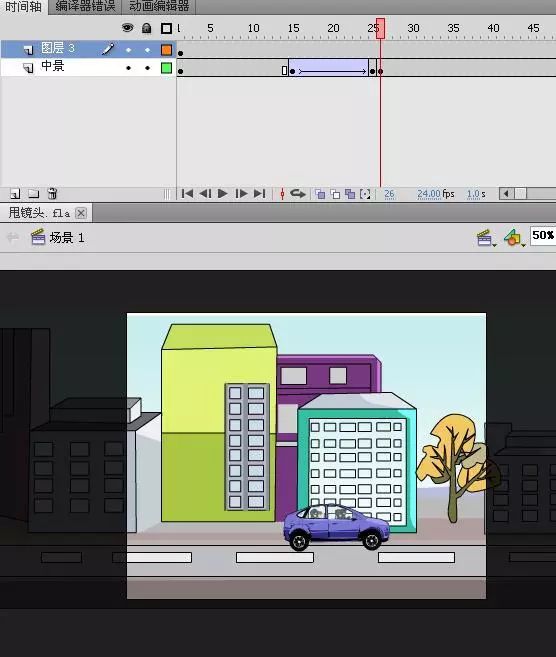
Task: Click the green outline color of 中景
Action: click(x=166, y=68)
